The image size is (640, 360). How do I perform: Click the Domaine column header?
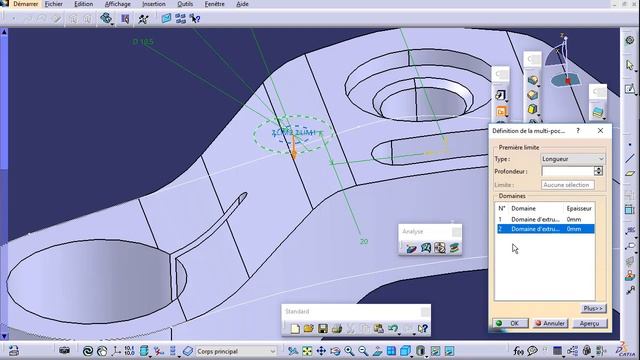pyautogui.click(x=523, y=209)
